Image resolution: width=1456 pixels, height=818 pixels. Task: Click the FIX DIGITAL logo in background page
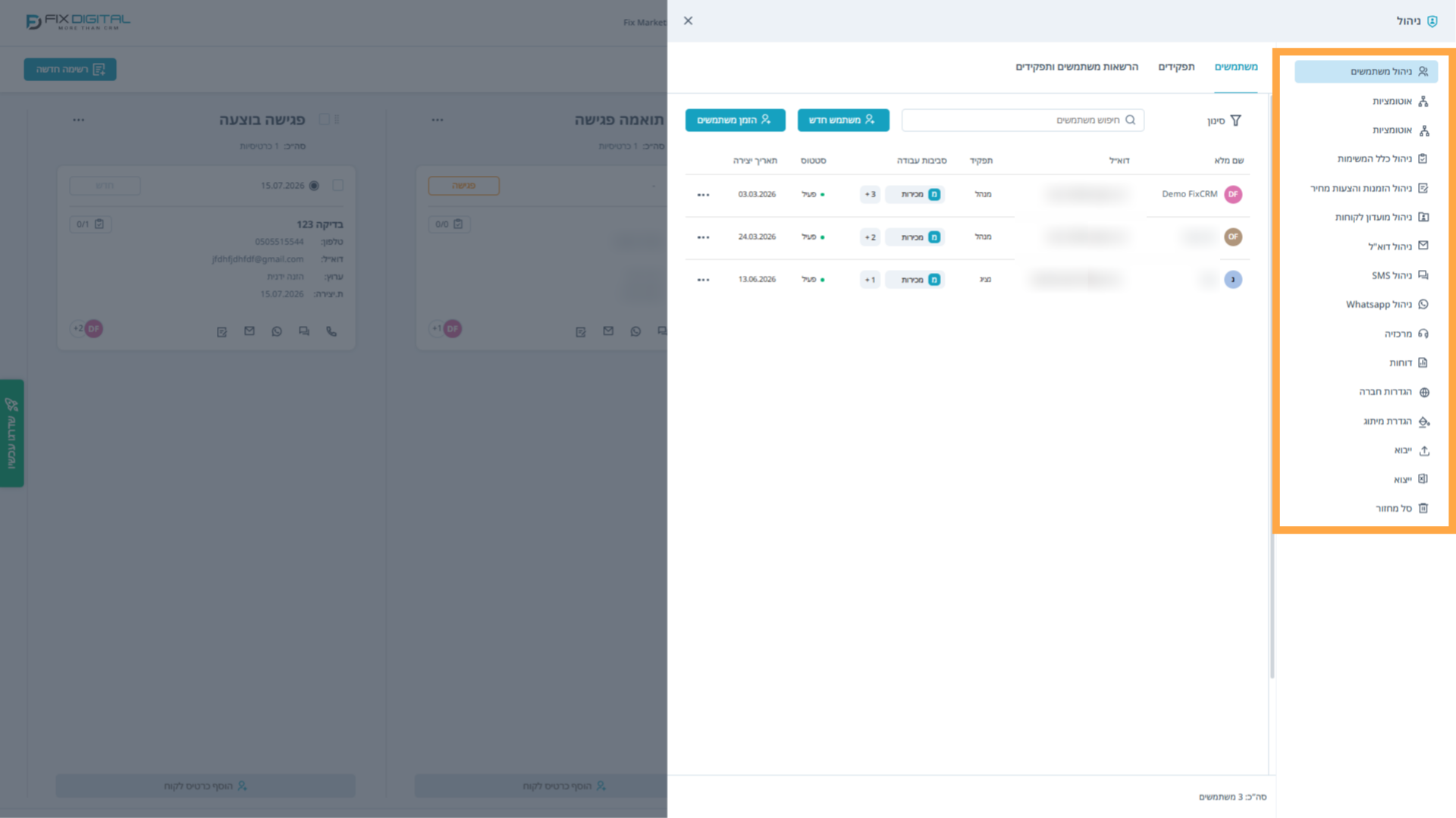coord(78,21)
